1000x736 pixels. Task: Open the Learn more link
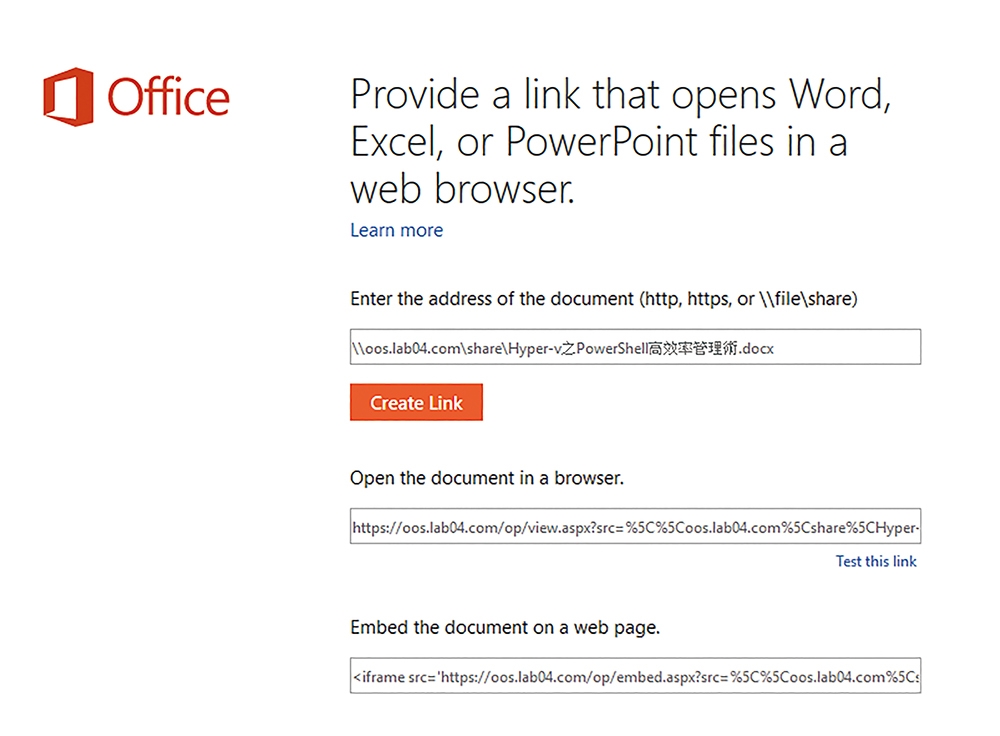[x=396, y=230]
